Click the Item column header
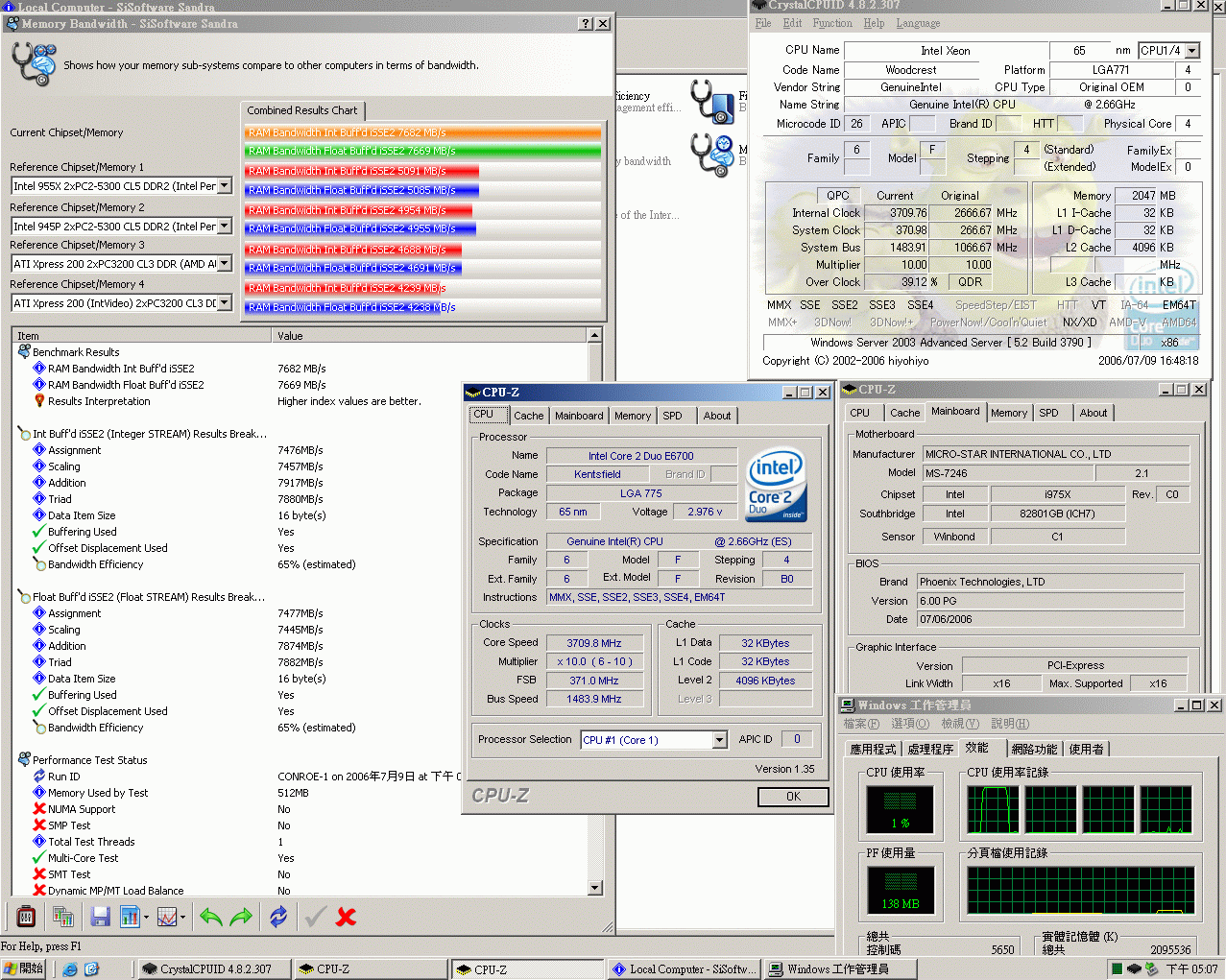 coord(141,336)
